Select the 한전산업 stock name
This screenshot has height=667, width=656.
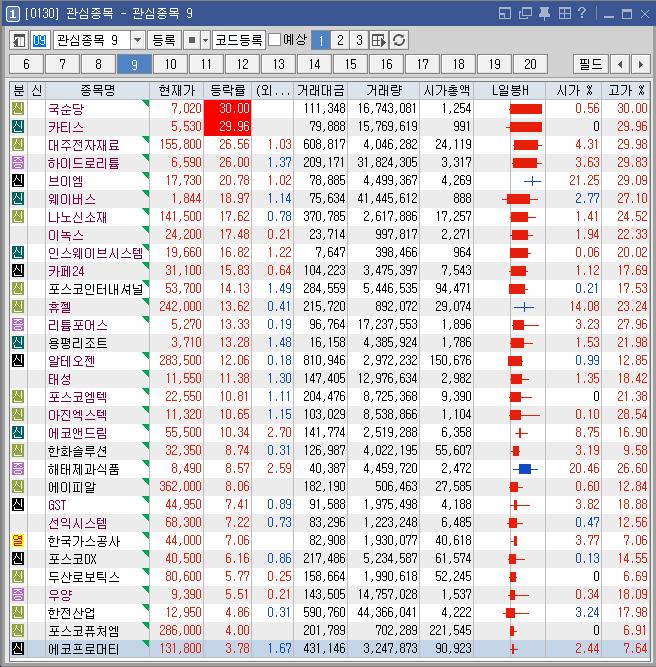pyautogui.click(x=71, y=613)
